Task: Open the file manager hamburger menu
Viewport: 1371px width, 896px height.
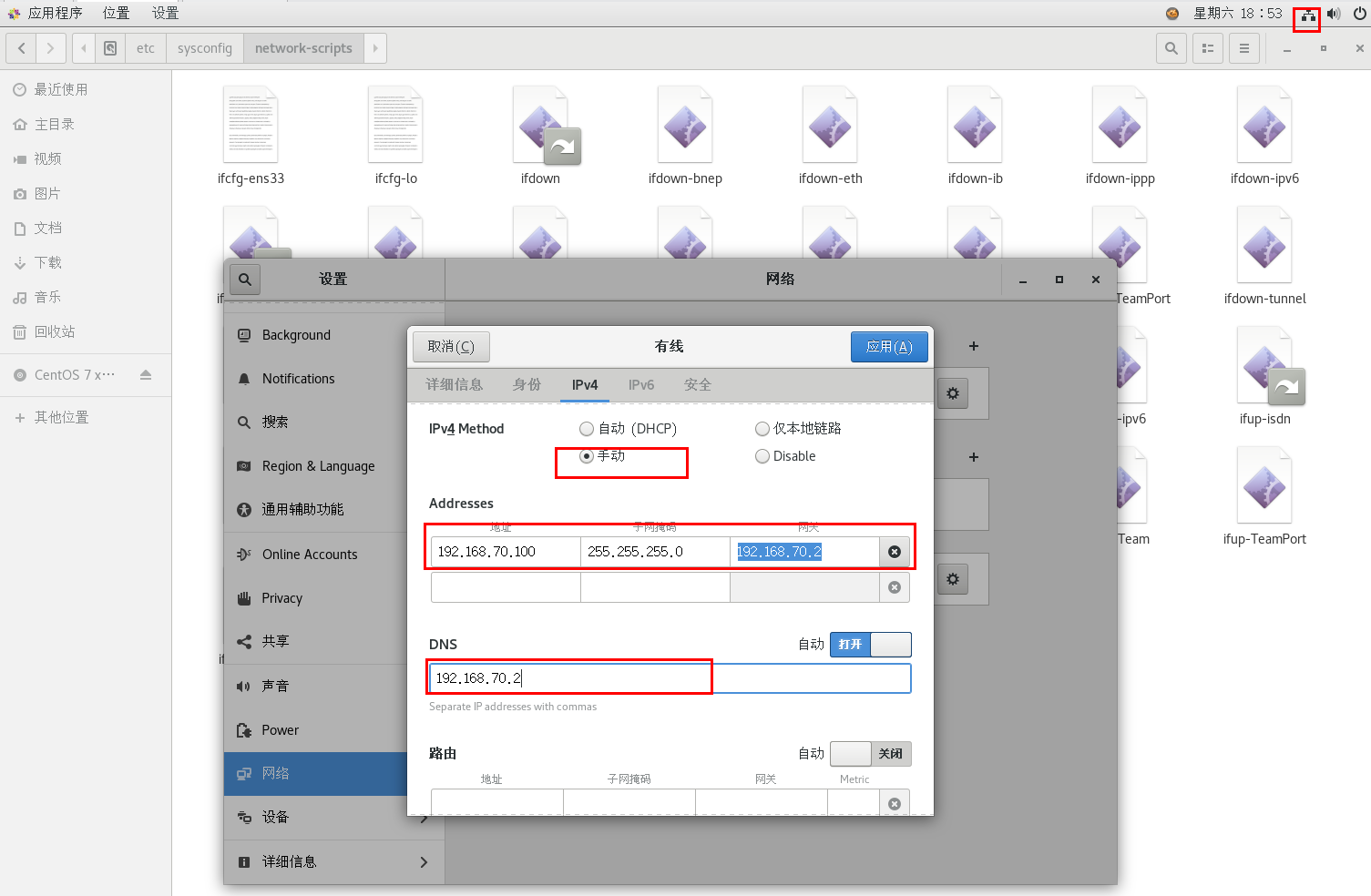Action: coord(1244,48)
